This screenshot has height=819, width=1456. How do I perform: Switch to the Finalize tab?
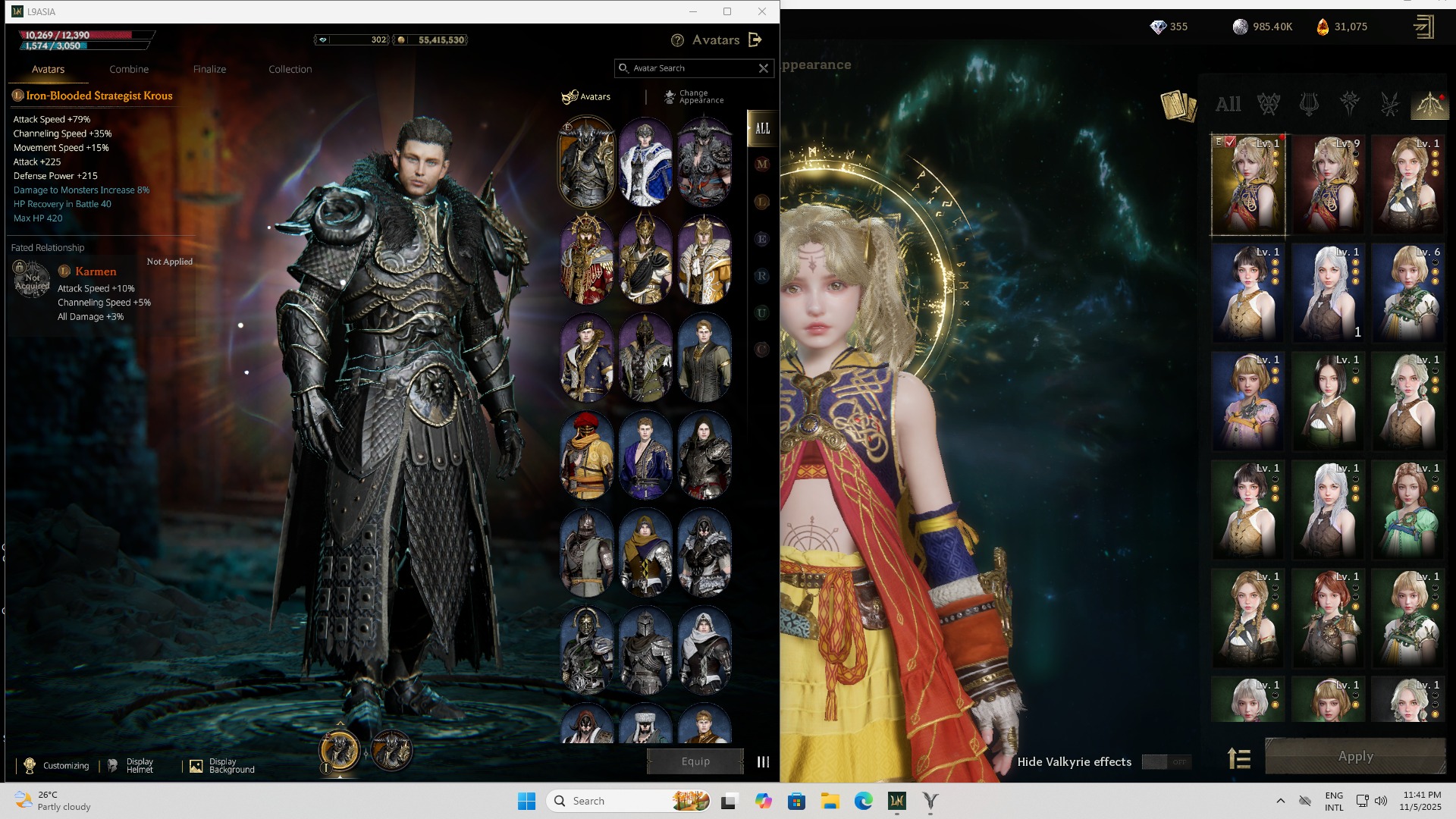pos(209,69)
